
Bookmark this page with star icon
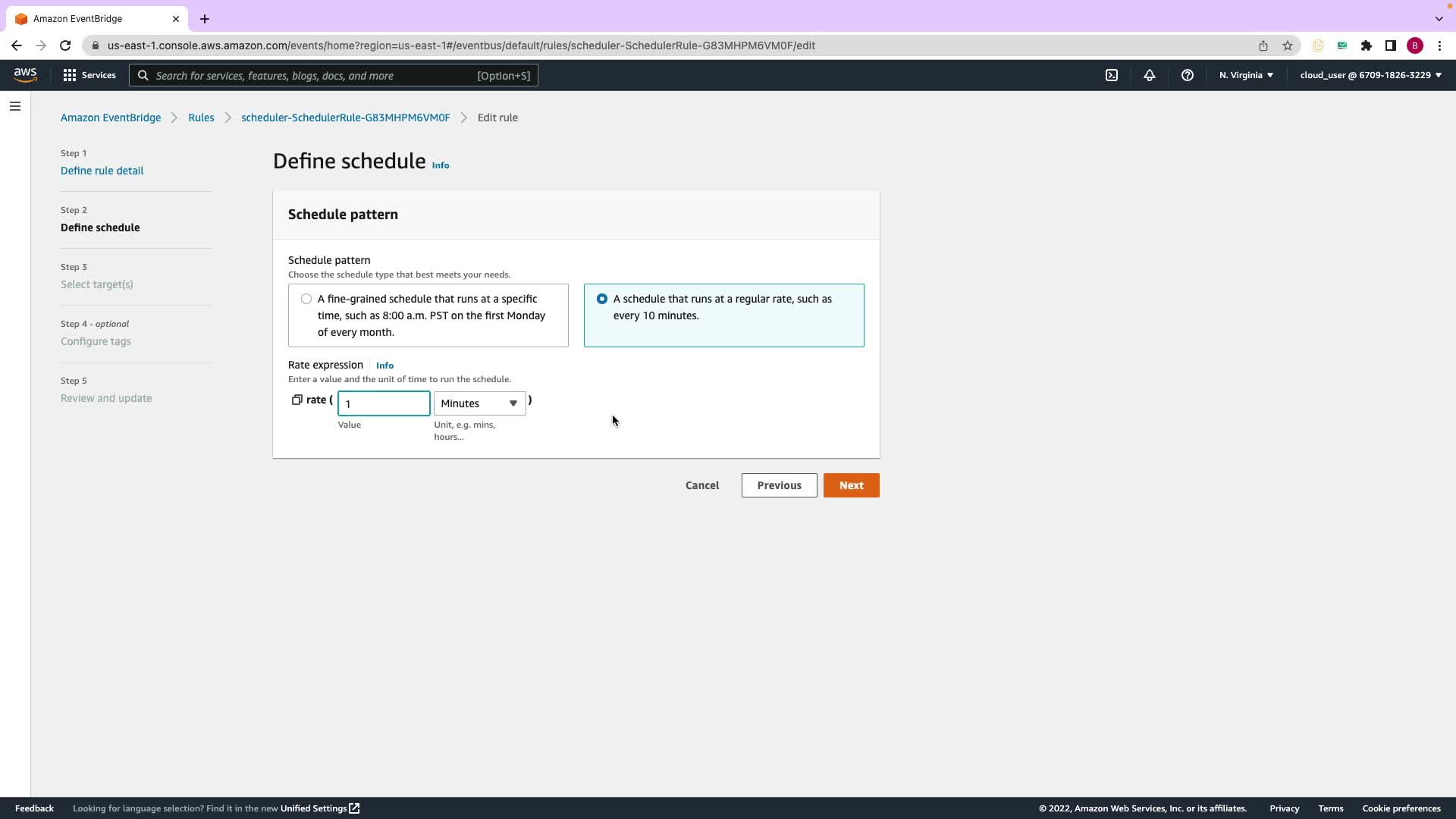[1288, 45]
